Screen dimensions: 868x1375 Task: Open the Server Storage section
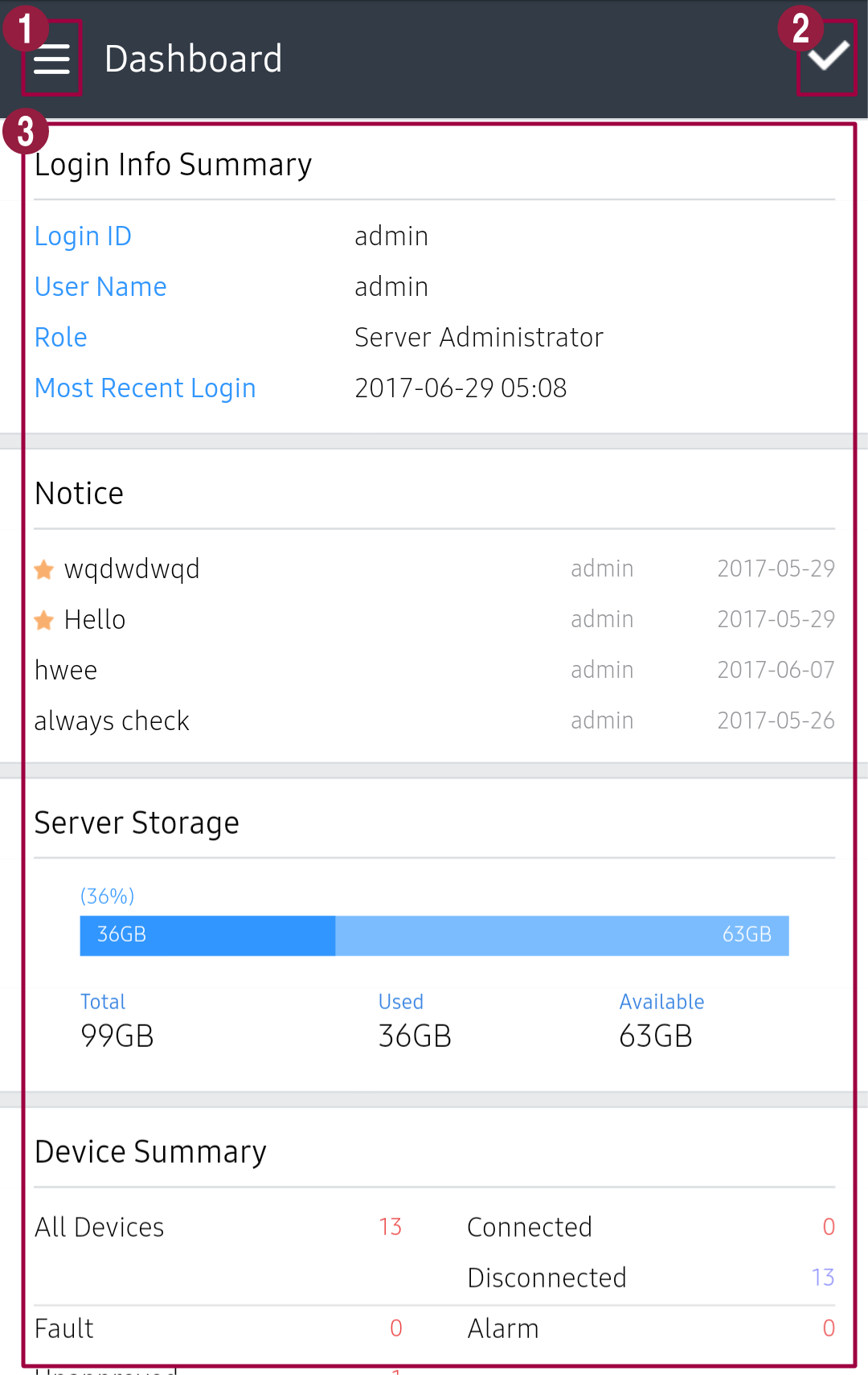point(137,822)
